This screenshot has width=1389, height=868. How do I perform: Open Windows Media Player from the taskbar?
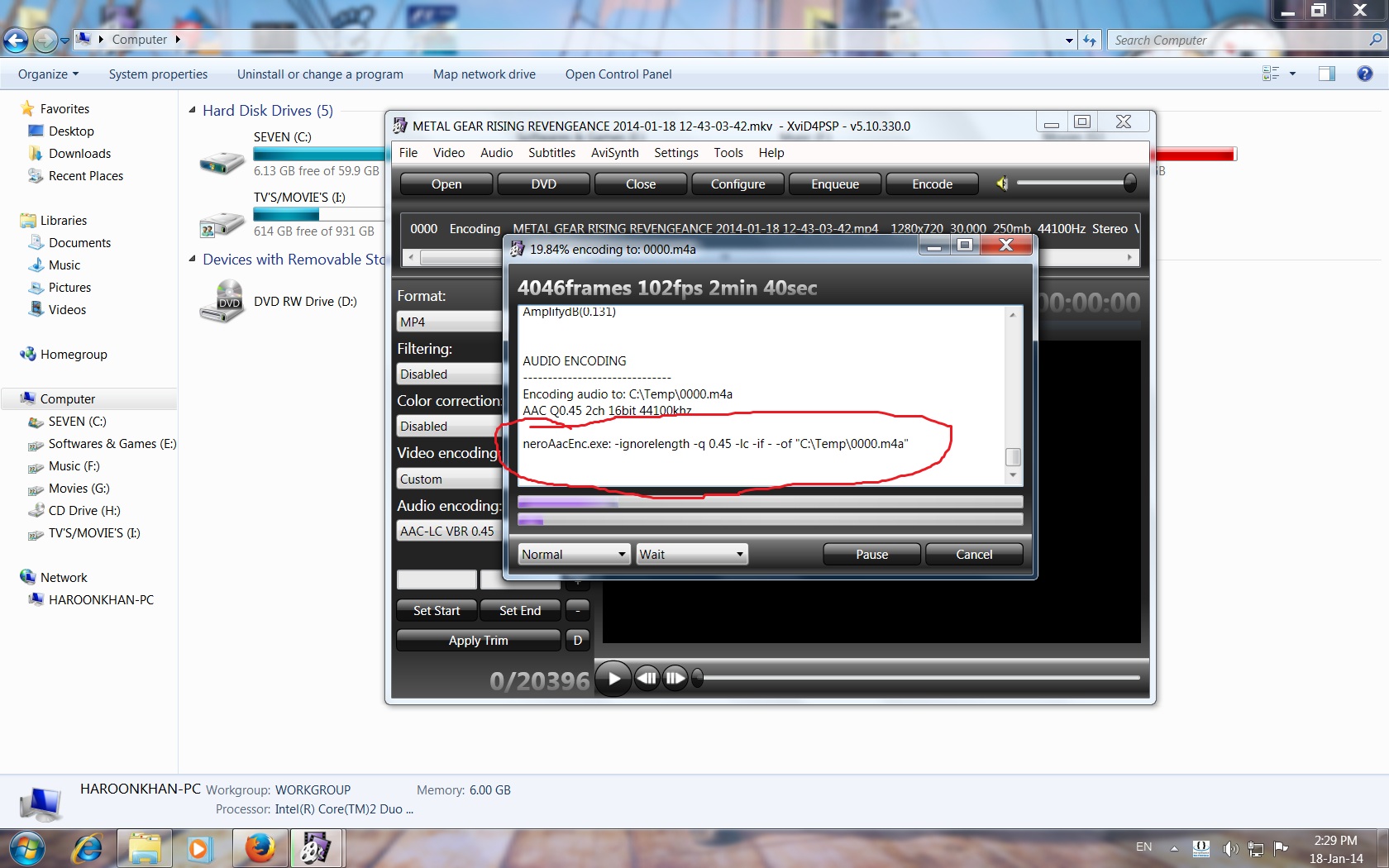[199, 848]
